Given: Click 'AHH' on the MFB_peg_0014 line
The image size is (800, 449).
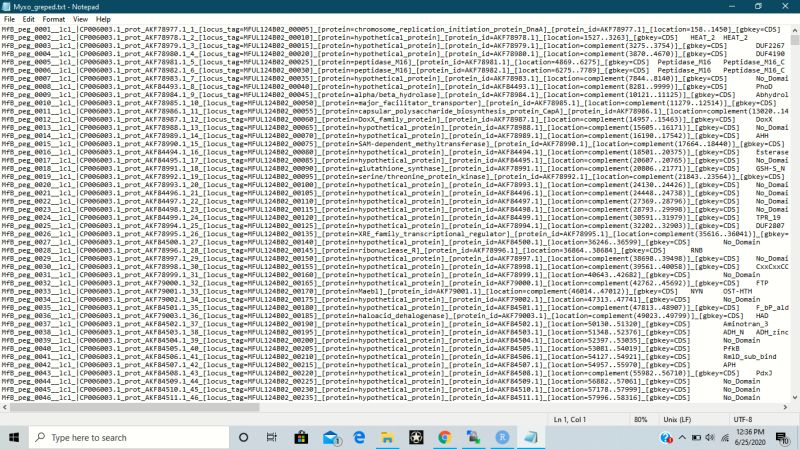Looking at the screenshot, I should (x=762, y=135).
